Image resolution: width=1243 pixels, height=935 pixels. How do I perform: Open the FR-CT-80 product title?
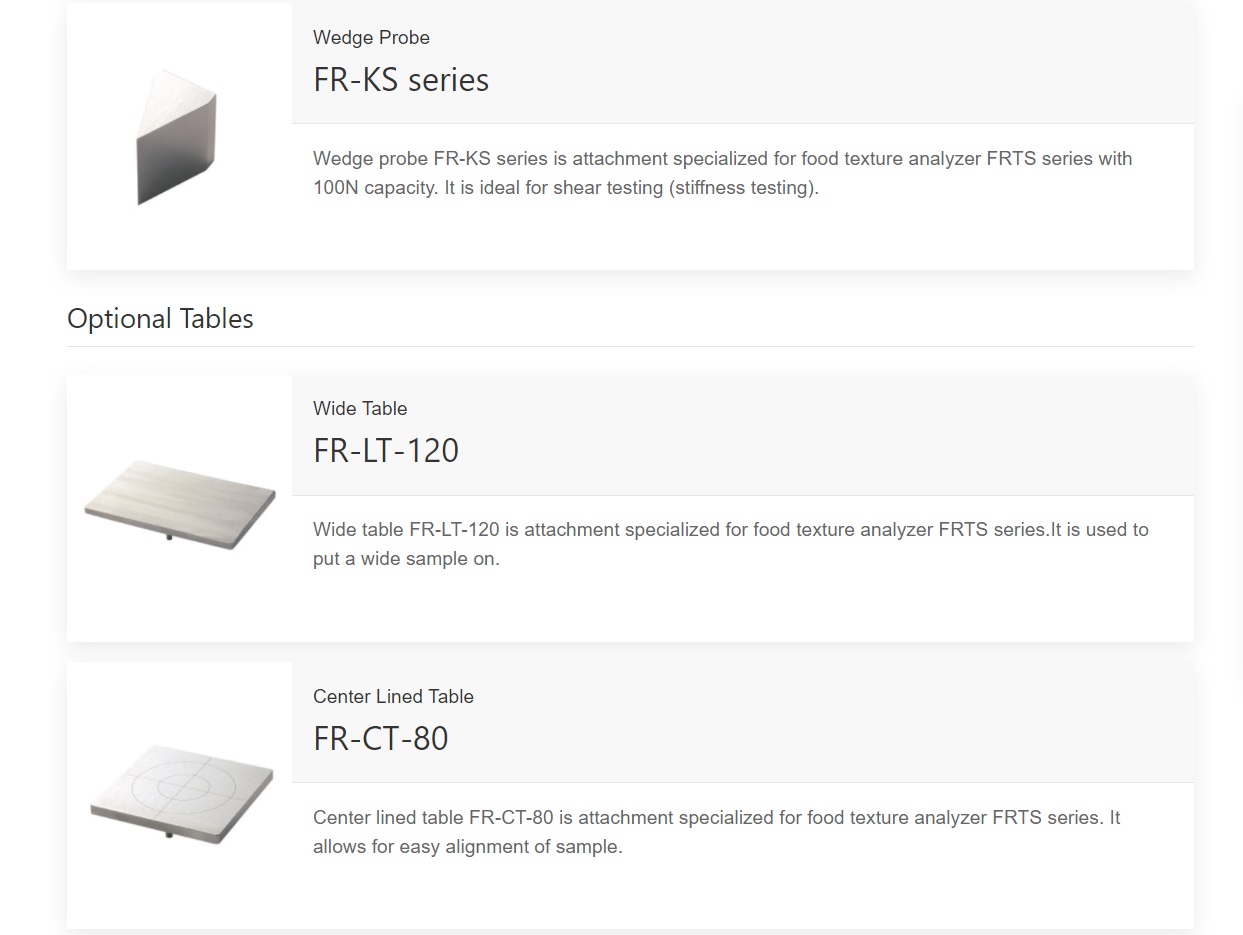click(381, 739)
